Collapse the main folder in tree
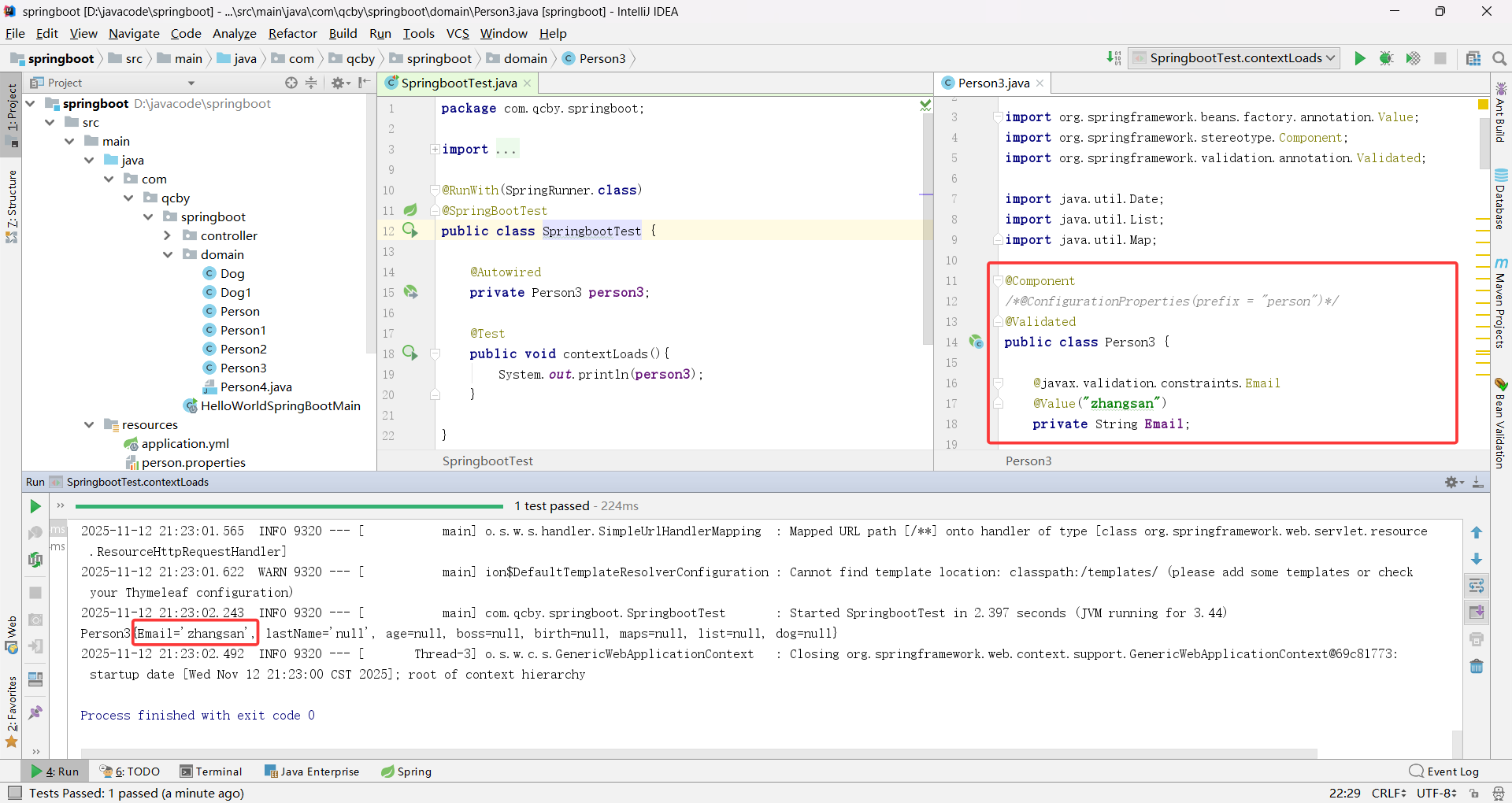The width and height of the screenshot is (1512, 803). coord(70,142)
